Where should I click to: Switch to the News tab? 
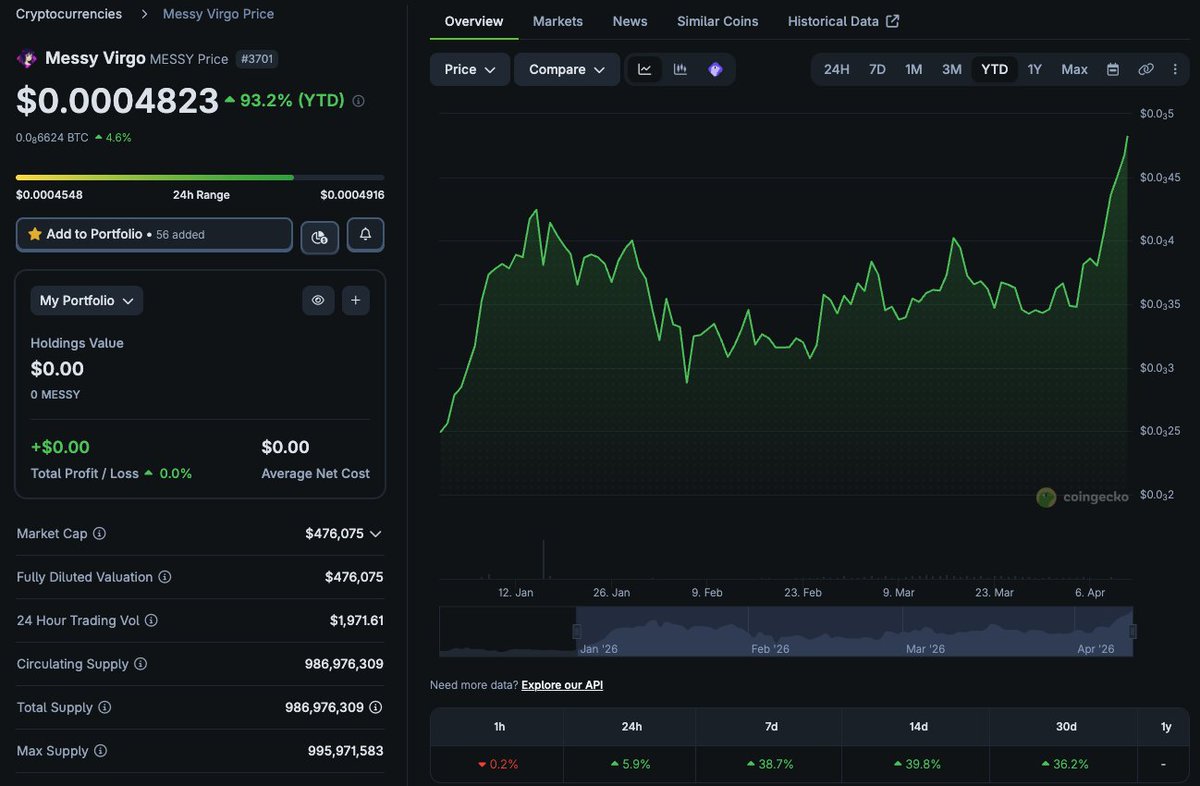[630, 21]
